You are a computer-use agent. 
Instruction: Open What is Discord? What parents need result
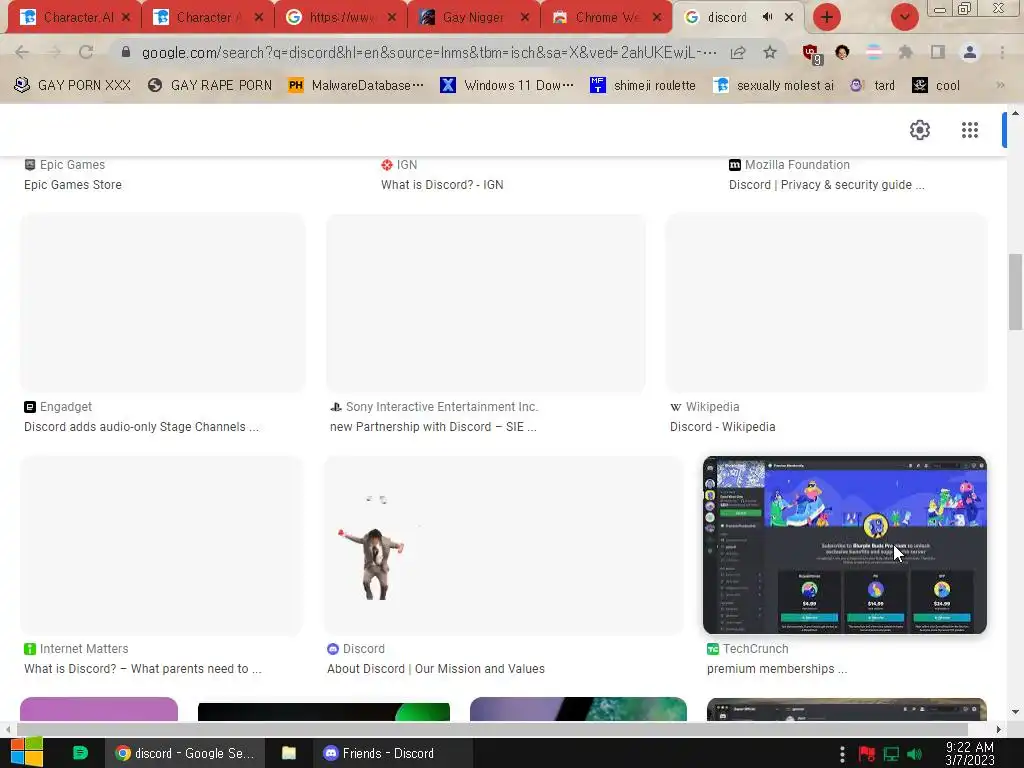click(x=142, y=669)
